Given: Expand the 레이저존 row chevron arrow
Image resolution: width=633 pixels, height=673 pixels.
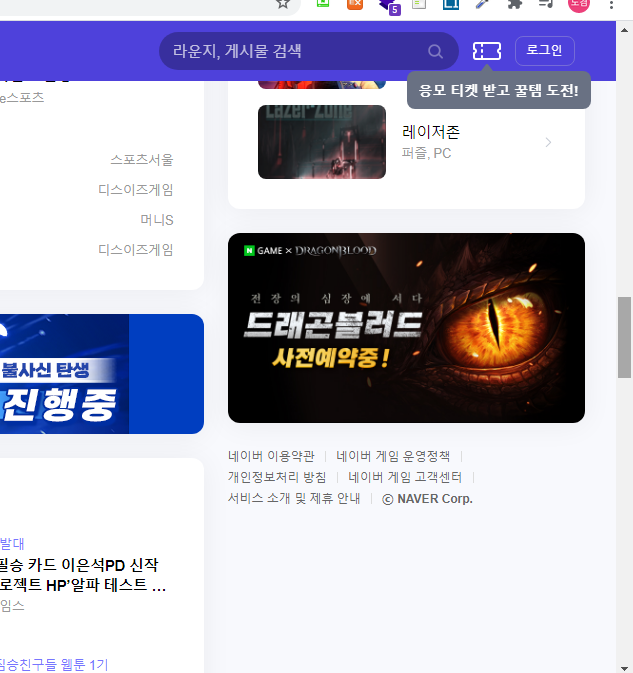Looking at the screenshot, I should point(548,142).
